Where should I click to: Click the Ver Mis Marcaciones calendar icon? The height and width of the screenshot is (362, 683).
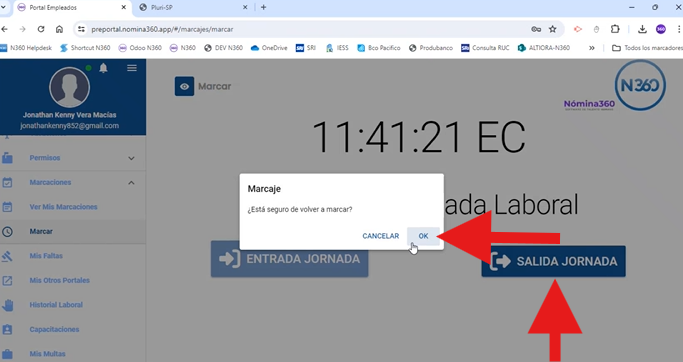(7, 207)
